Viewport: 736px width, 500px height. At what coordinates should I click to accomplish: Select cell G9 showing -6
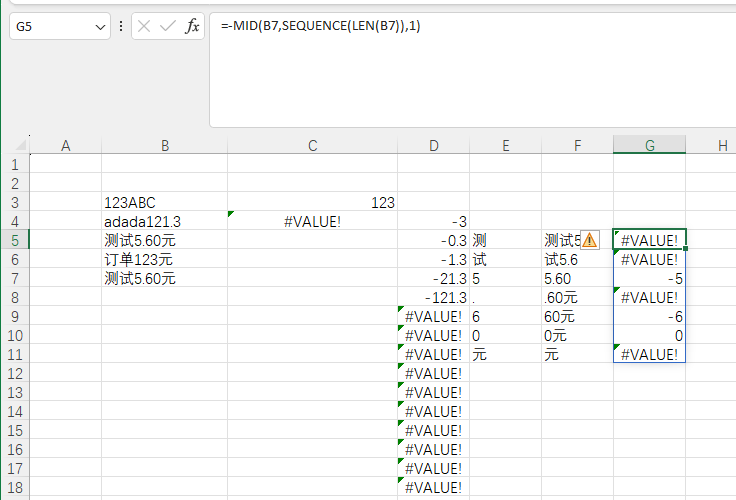point(650,316)
